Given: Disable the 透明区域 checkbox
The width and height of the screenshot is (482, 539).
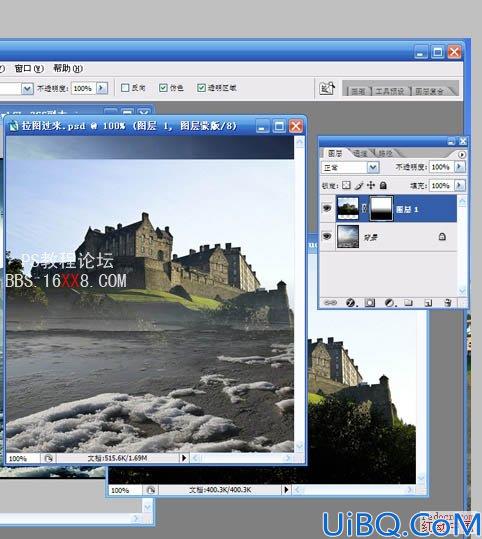Looking at the screenshot, I should click(201, 88).
